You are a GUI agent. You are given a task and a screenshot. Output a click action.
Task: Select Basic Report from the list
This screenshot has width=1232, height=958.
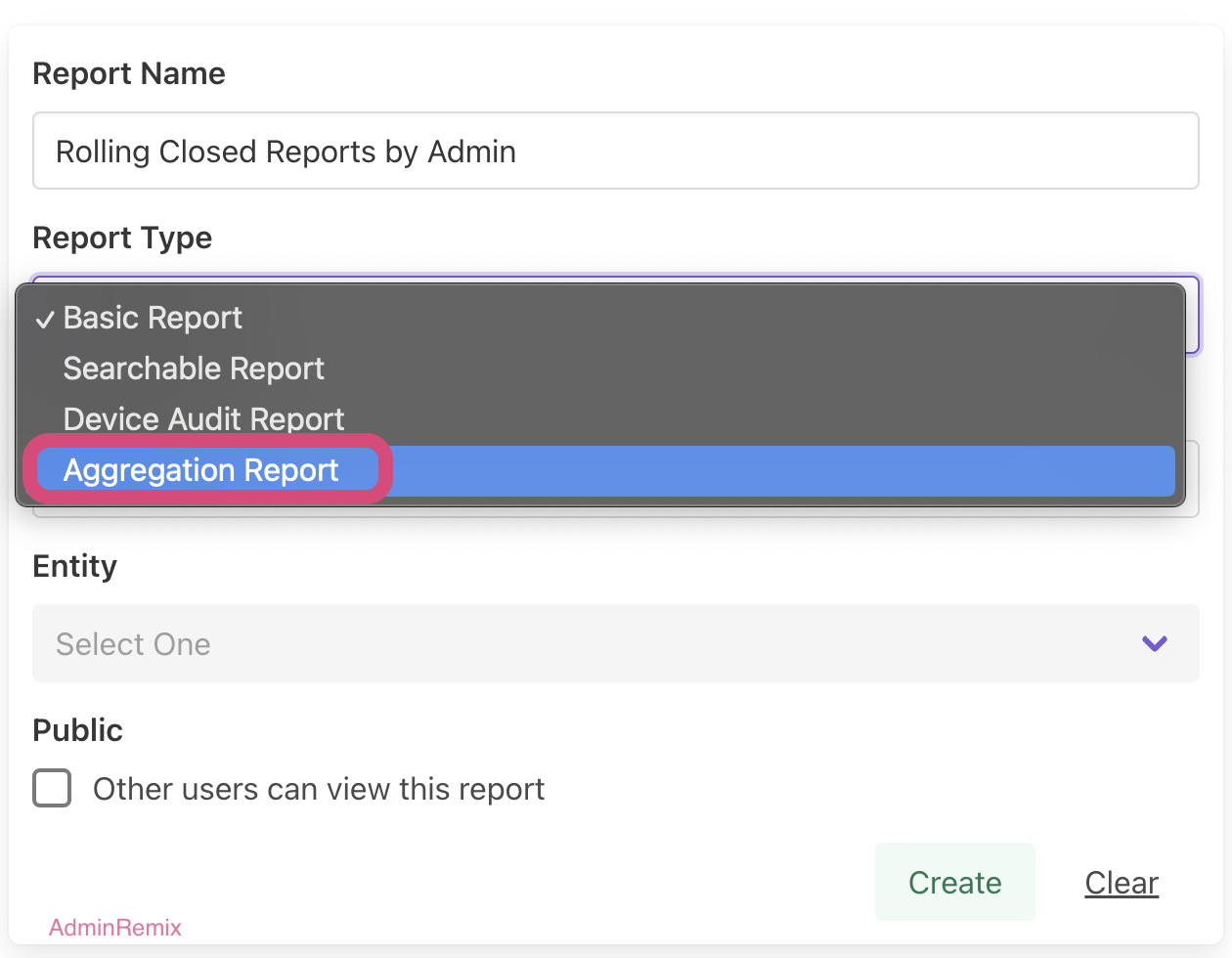pos(153,318)
